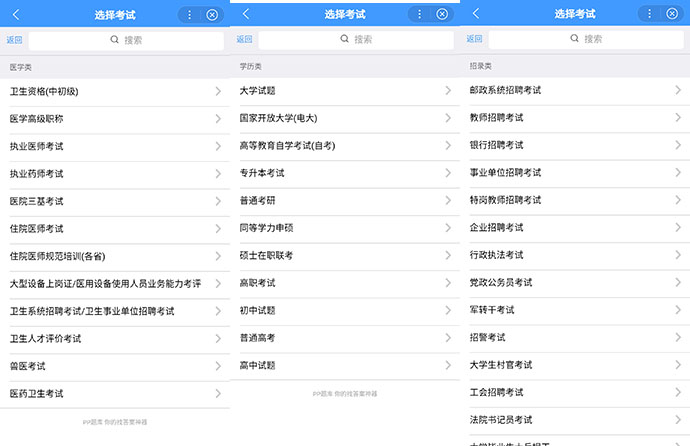Focus the search field in 招录类 panel
The image size is (690, 446).
586,39
